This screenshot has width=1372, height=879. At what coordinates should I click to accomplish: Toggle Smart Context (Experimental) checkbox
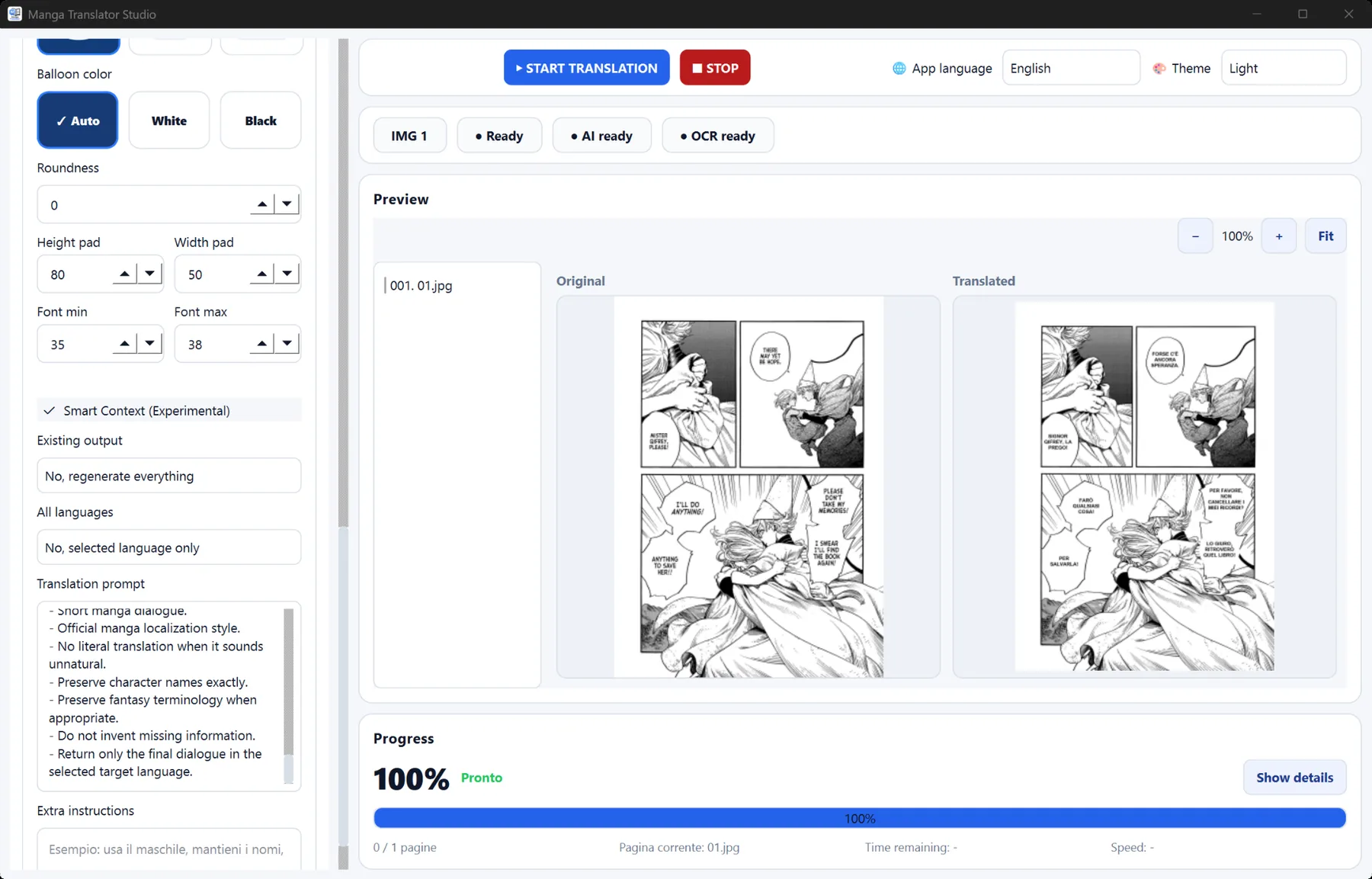pos(50,411)
